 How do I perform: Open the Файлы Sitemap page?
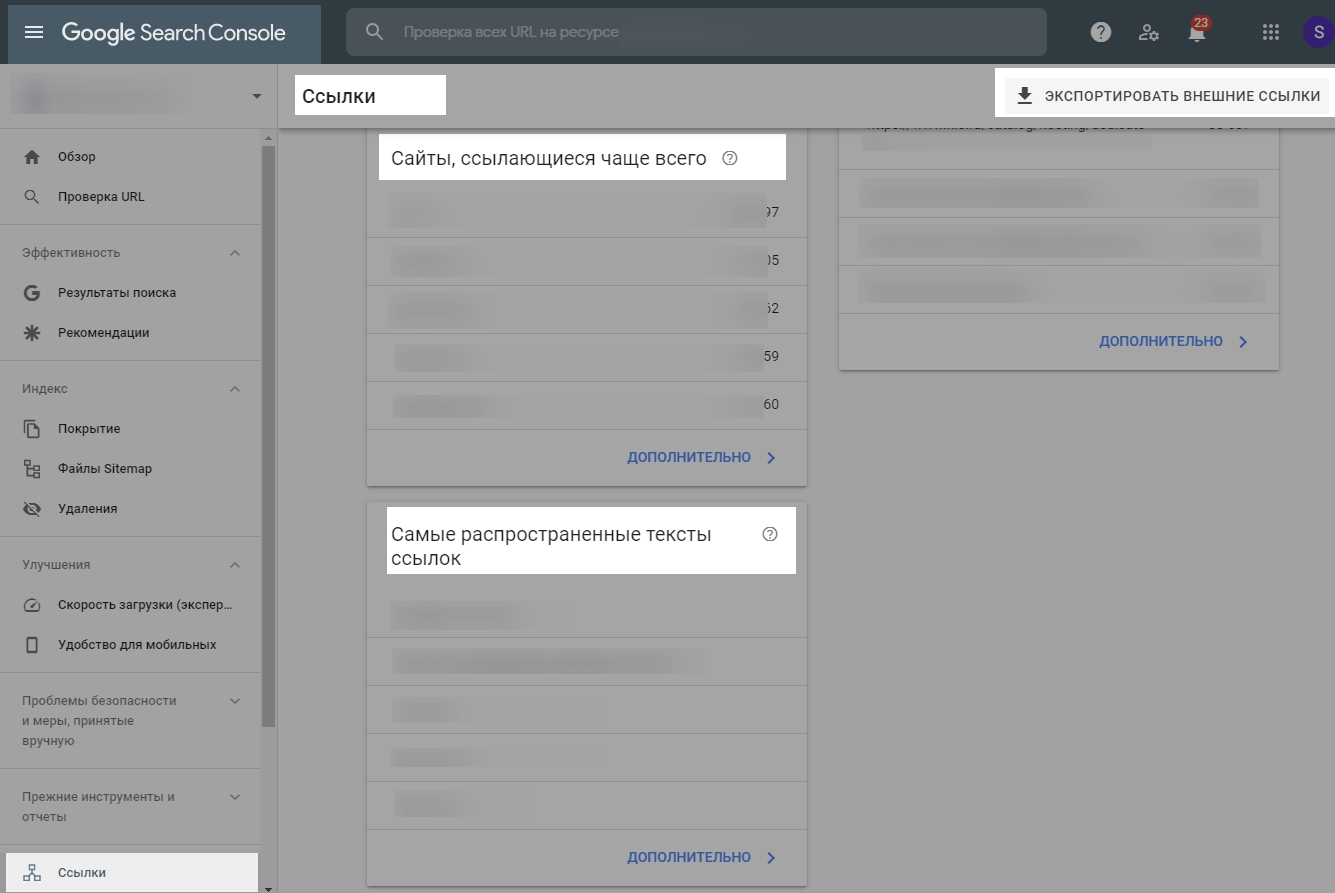coord(130,469)
